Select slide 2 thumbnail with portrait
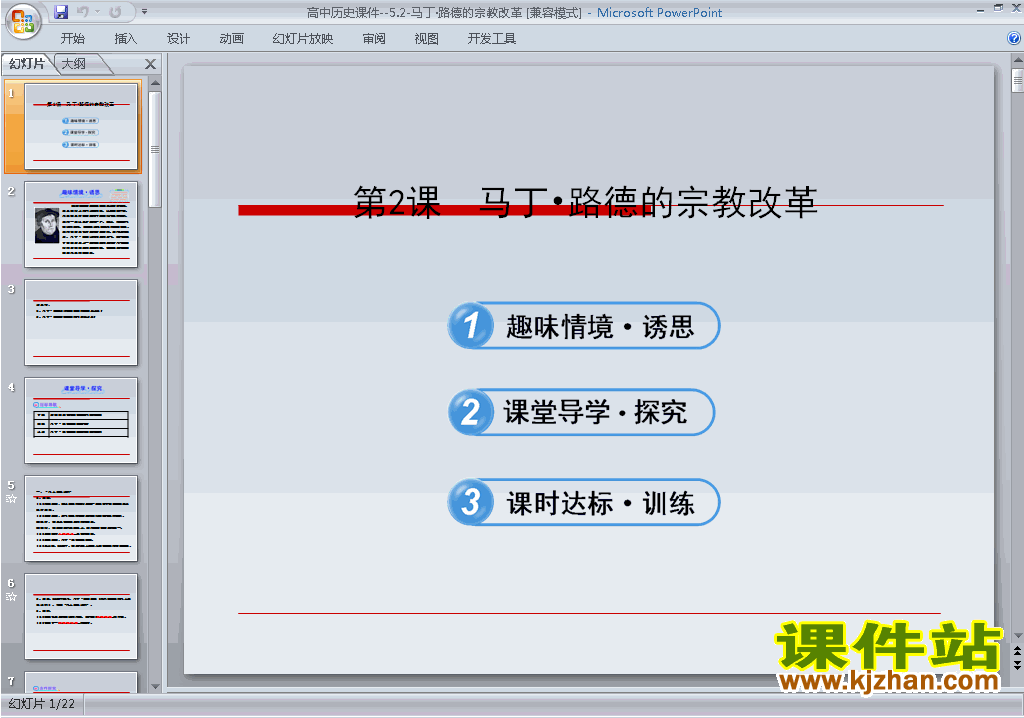The width and height of the screenshot is (1024, 718). pyautogui.click(x=81, y=225)
